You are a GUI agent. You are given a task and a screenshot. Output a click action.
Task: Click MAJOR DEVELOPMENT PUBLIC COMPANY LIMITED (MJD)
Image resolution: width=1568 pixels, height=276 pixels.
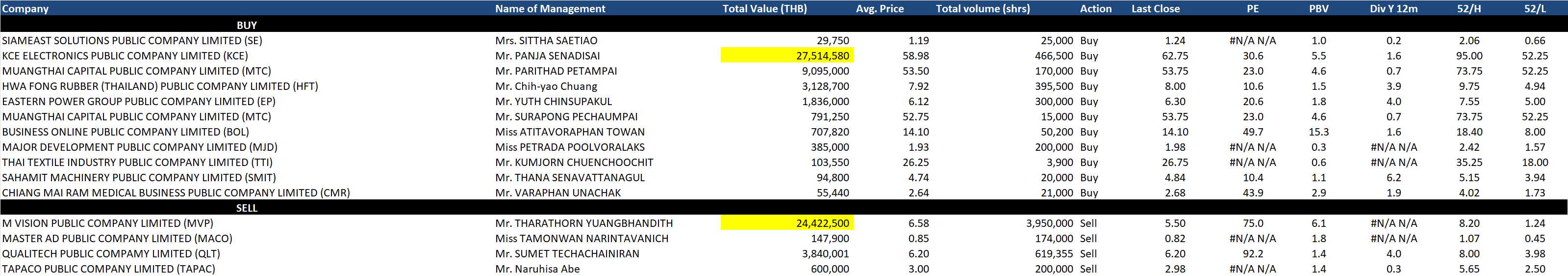[x=139, y=147]
